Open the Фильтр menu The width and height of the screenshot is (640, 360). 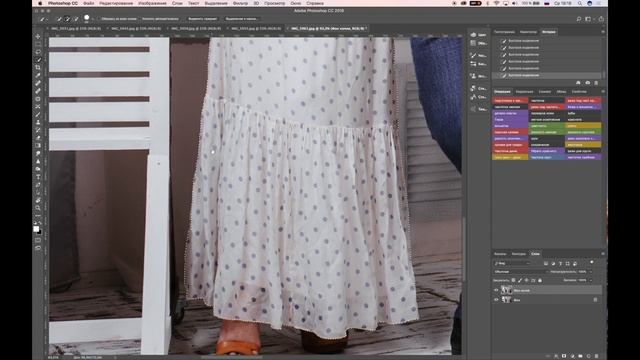[x=240, y=3]
